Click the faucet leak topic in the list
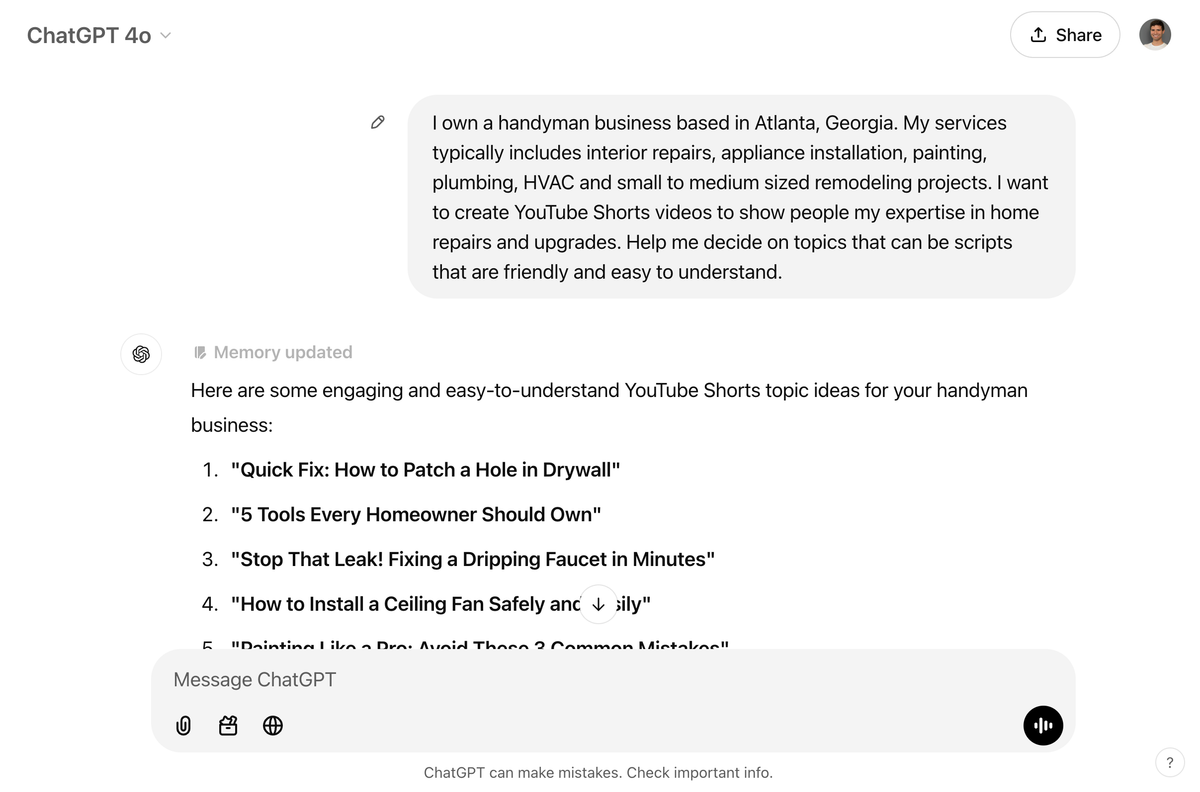 tap(473, 559)
